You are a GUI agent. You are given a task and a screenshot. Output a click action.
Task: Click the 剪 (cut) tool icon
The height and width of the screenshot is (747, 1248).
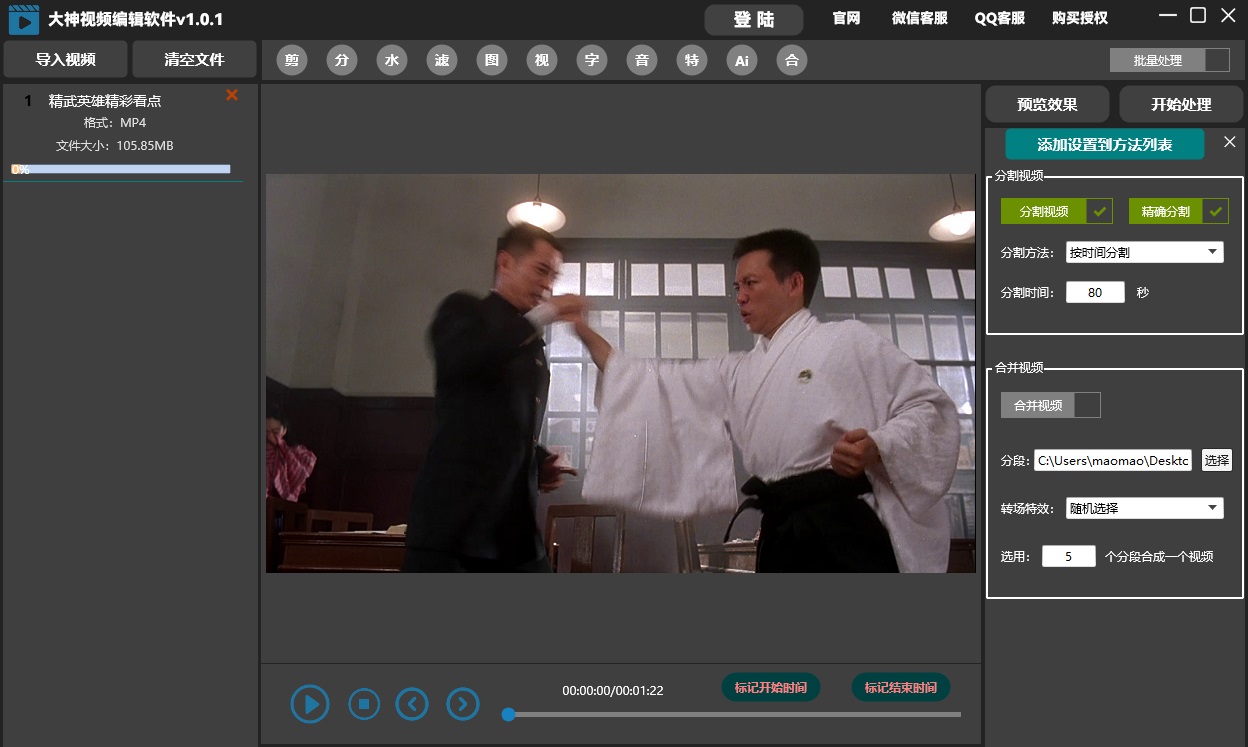coord(291,60)
